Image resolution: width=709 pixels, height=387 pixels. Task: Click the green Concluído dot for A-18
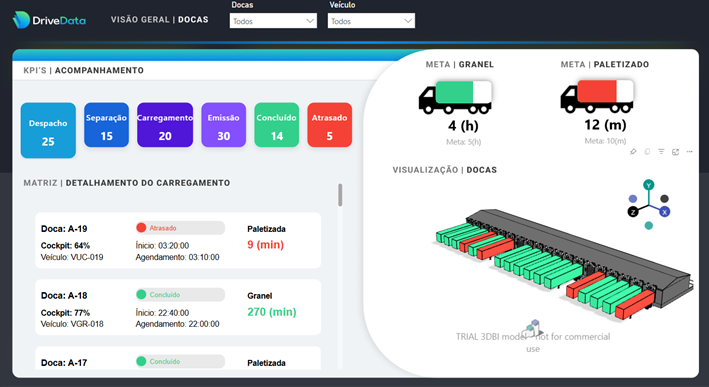[x=141, y=295]
